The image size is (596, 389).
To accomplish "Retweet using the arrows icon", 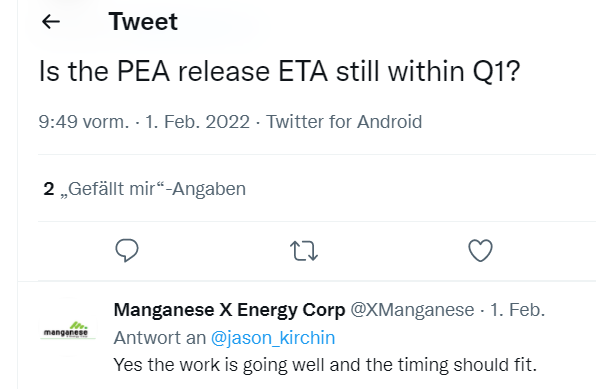I will (x=304, y=251).
